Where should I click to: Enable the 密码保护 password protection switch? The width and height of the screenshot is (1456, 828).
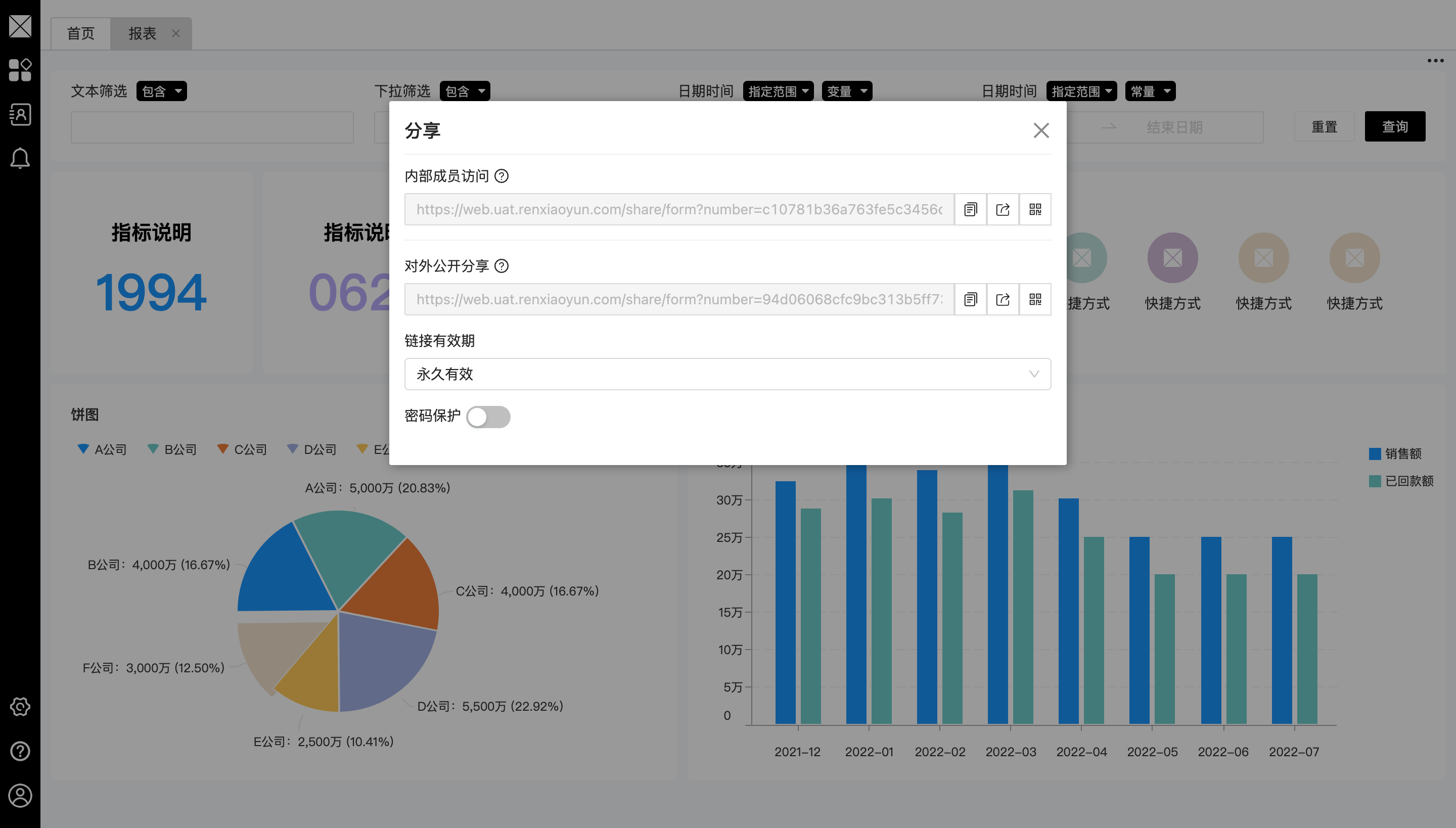pos(488,417)
